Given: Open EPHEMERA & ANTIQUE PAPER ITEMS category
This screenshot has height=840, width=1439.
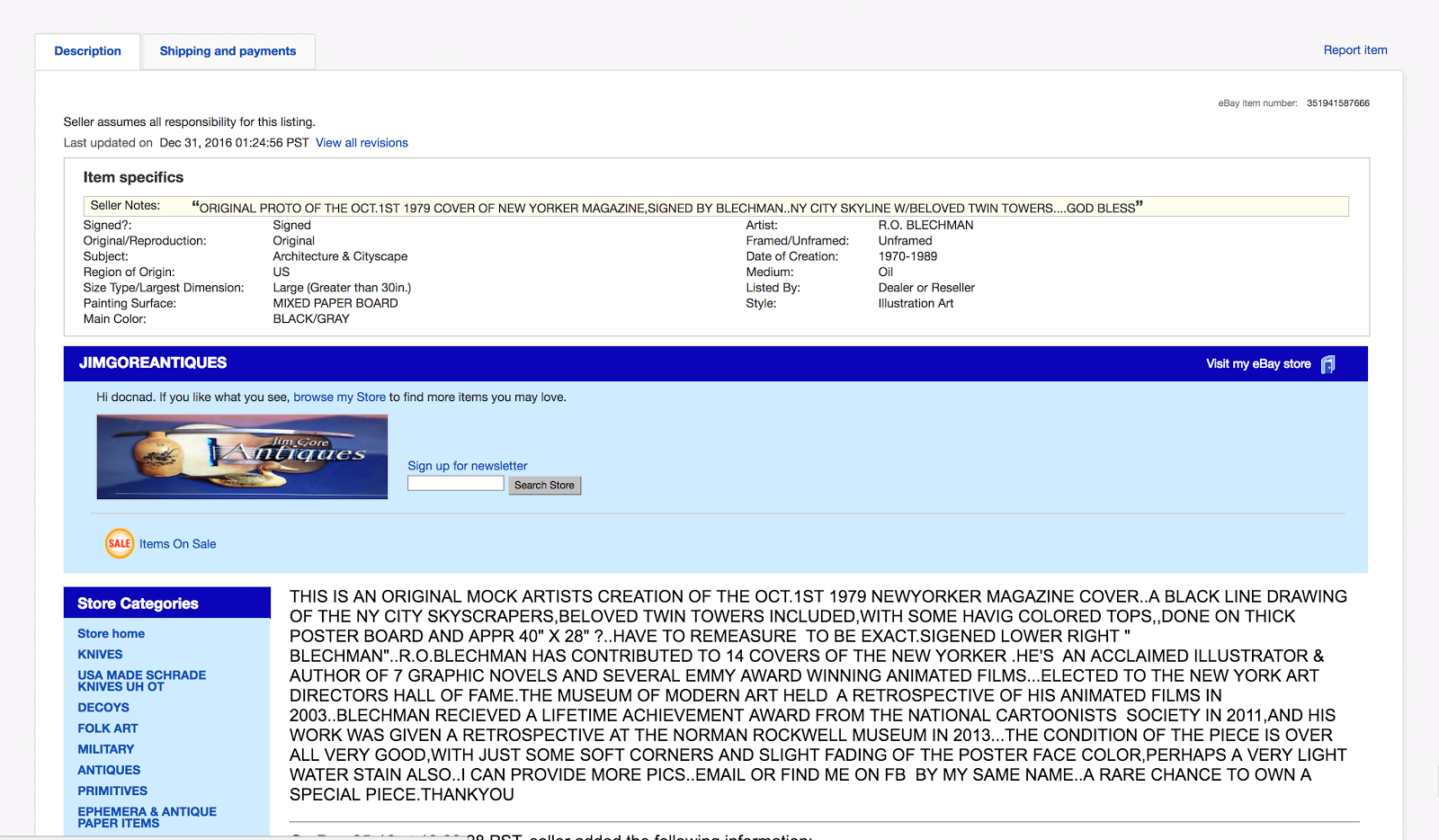Looking at the screenshot, I should coord(147,818).
